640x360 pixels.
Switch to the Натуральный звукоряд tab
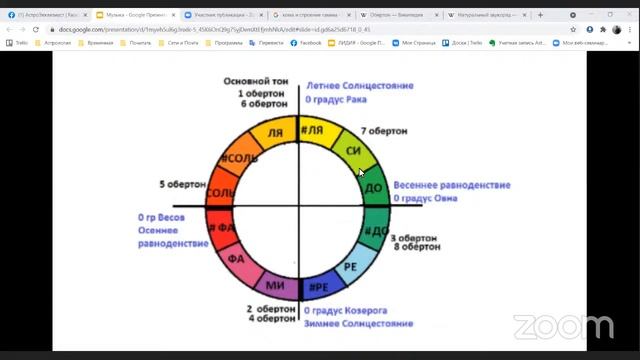[487, 15]
